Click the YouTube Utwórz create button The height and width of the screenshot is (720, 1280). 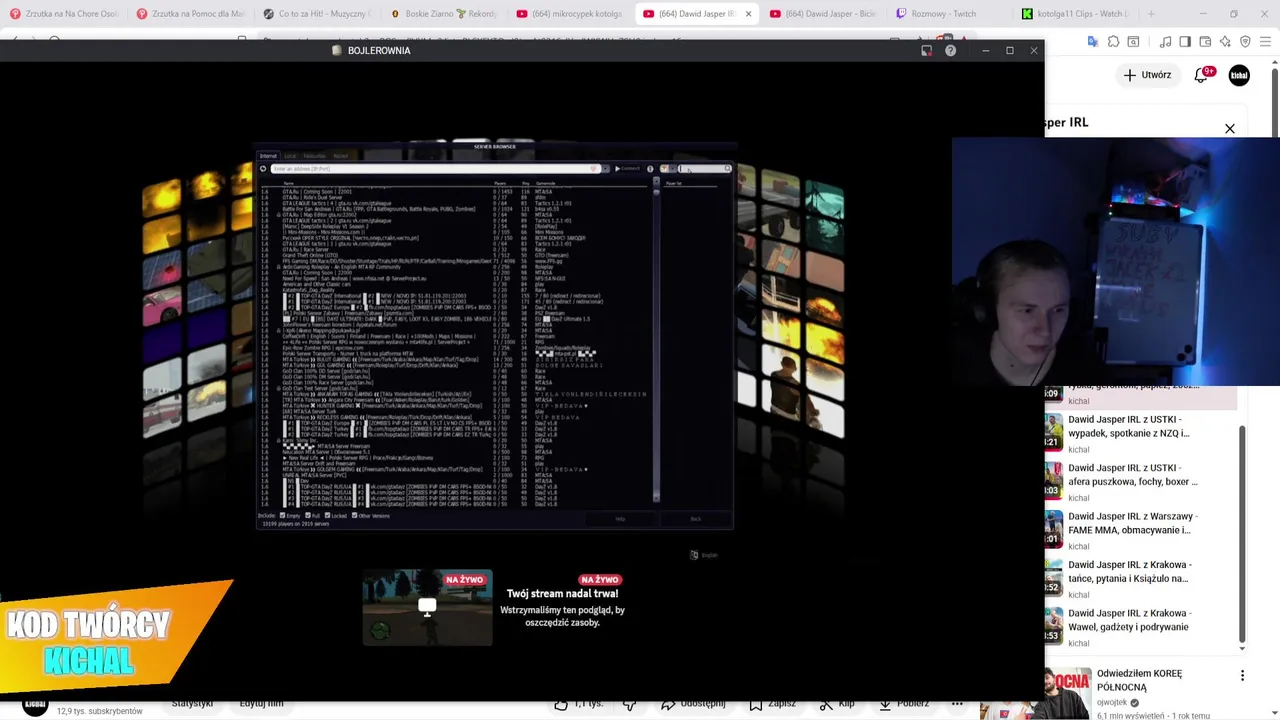coord(1146,75)
